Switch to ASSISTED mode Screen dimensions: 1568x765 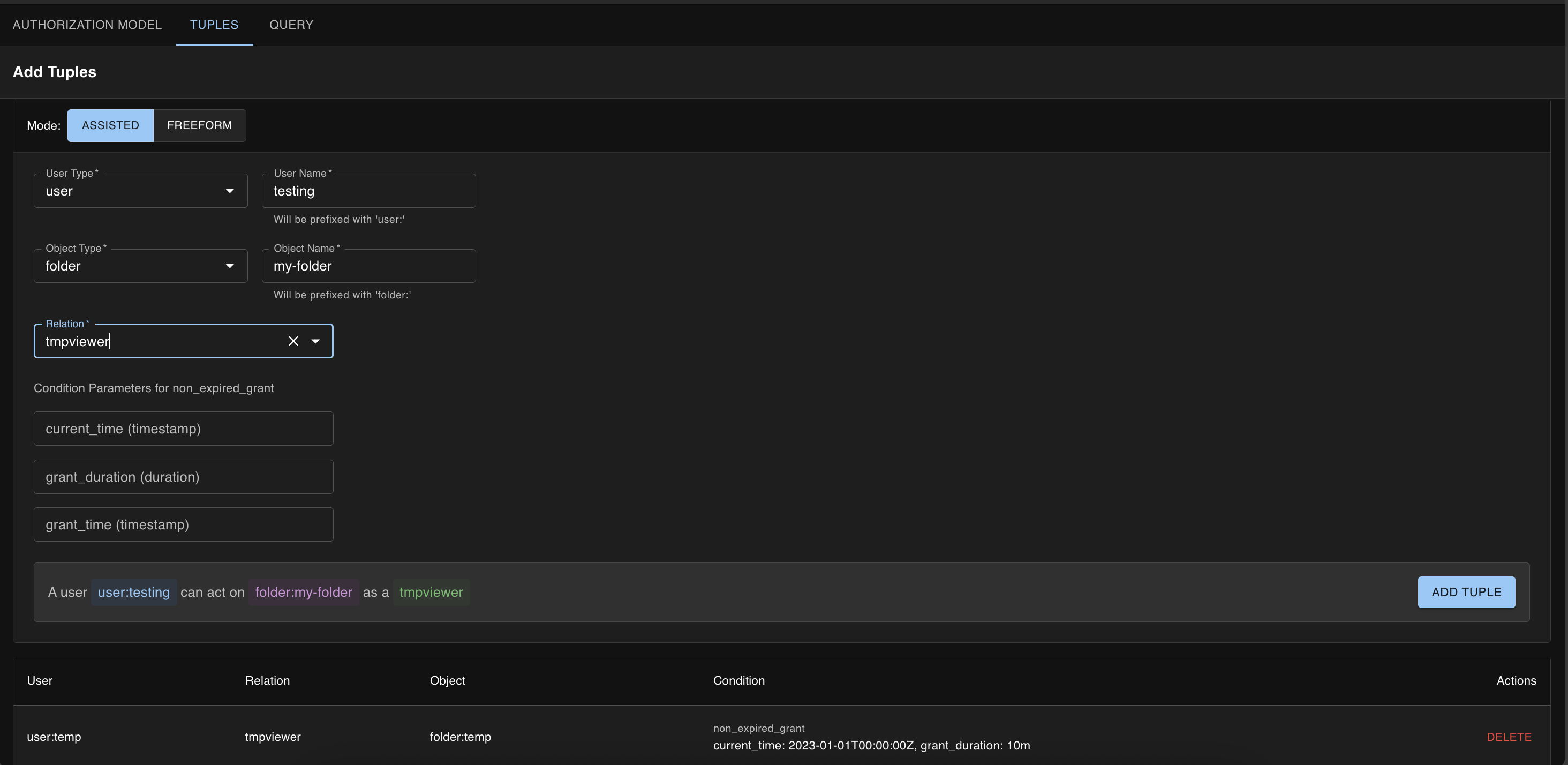pos(110,125)
